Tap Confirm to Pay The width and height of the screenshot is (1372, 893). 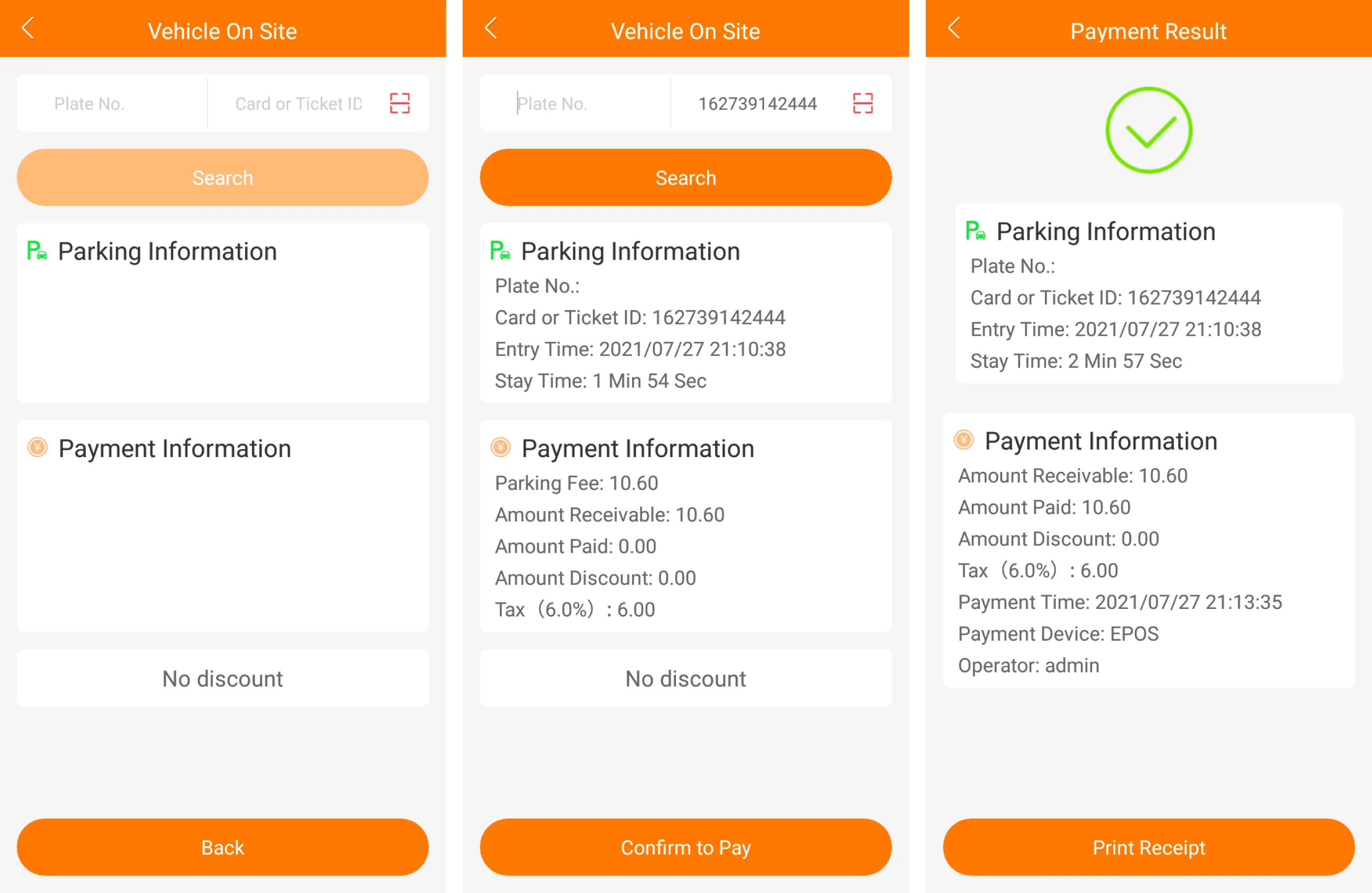685,847
